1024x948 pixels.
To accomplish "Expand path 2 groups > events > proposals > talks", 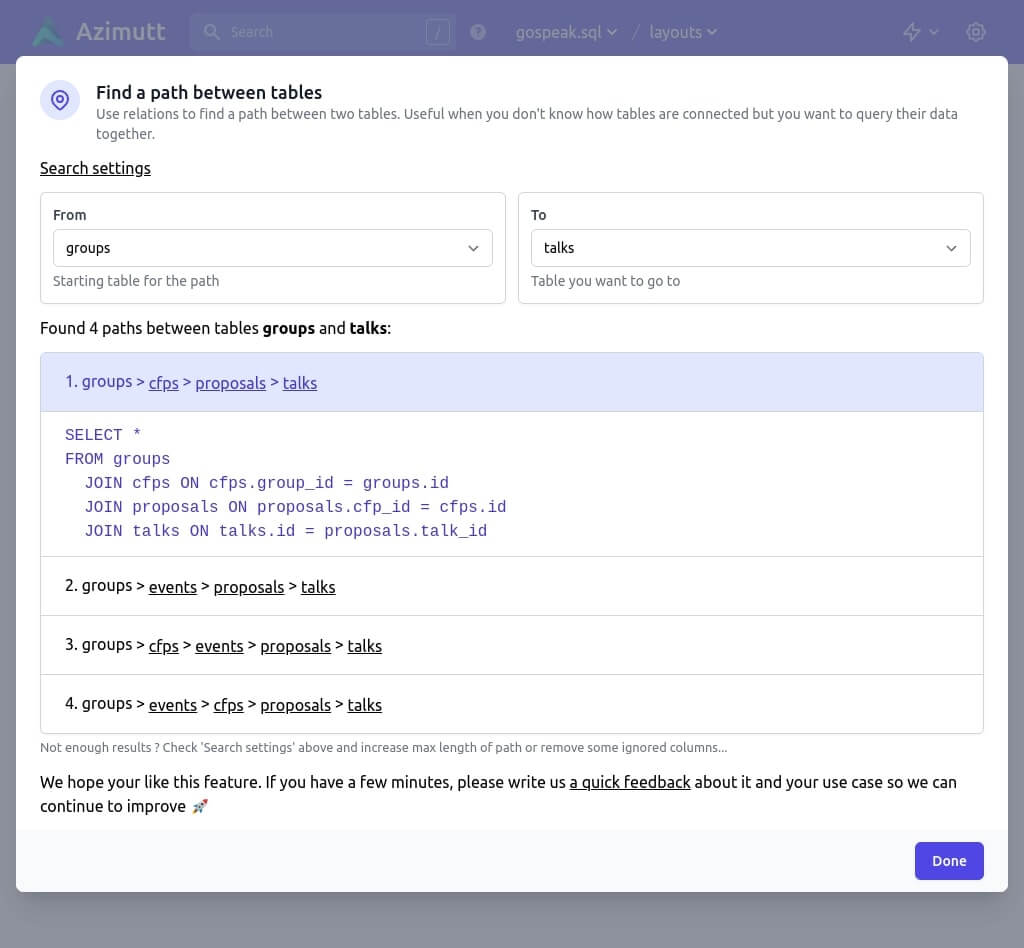I will click(600, 586).
